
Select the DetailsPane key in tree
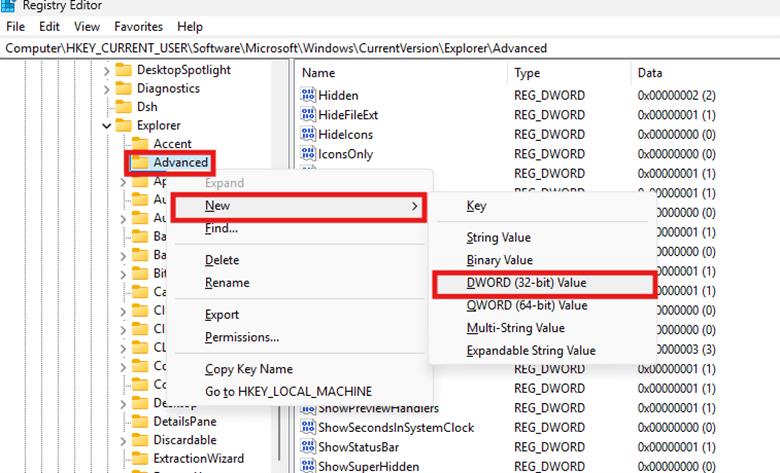[x=185, y=421]
